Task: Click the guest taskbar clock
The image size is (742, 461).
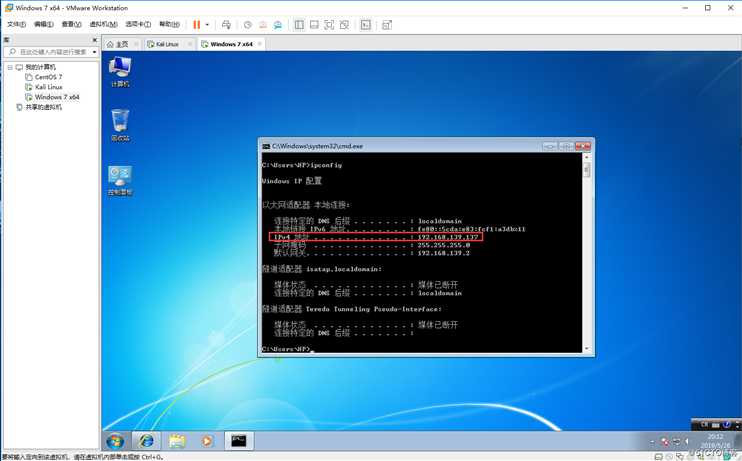Action: click(x=715, y=441)
